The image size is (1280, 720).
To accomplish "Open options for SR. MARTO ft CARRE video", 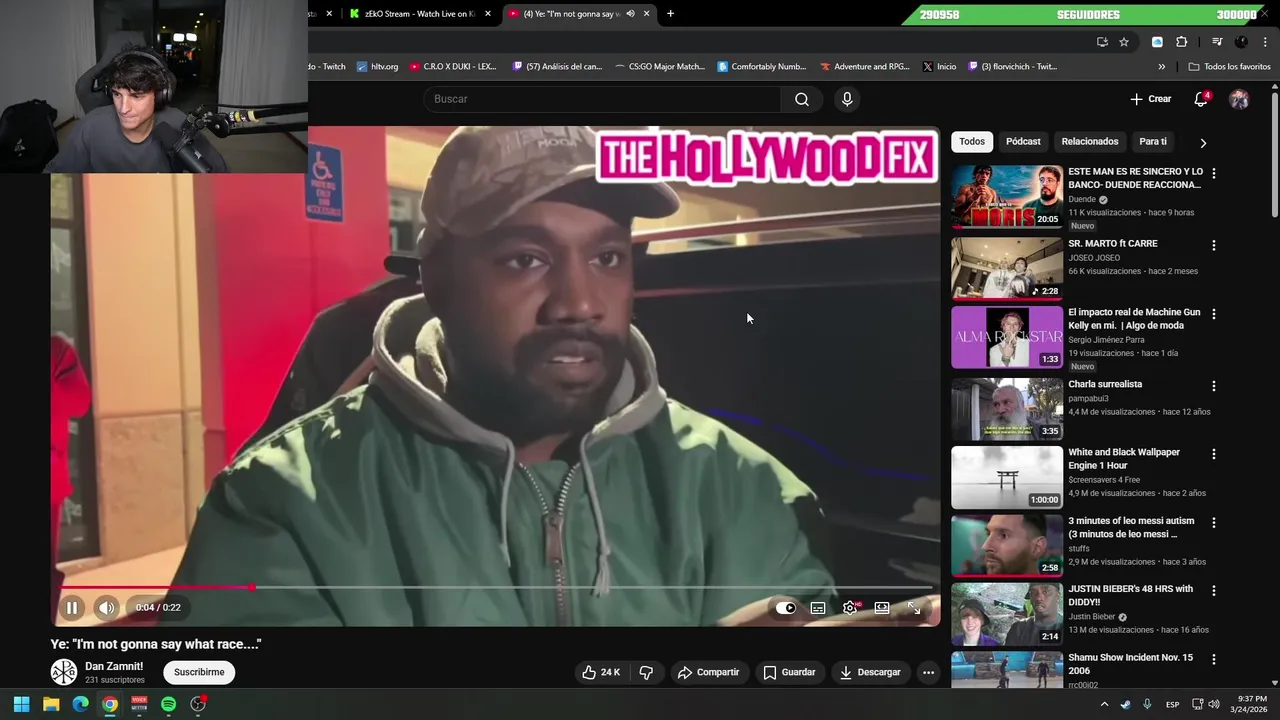I will coord(1214,245).
